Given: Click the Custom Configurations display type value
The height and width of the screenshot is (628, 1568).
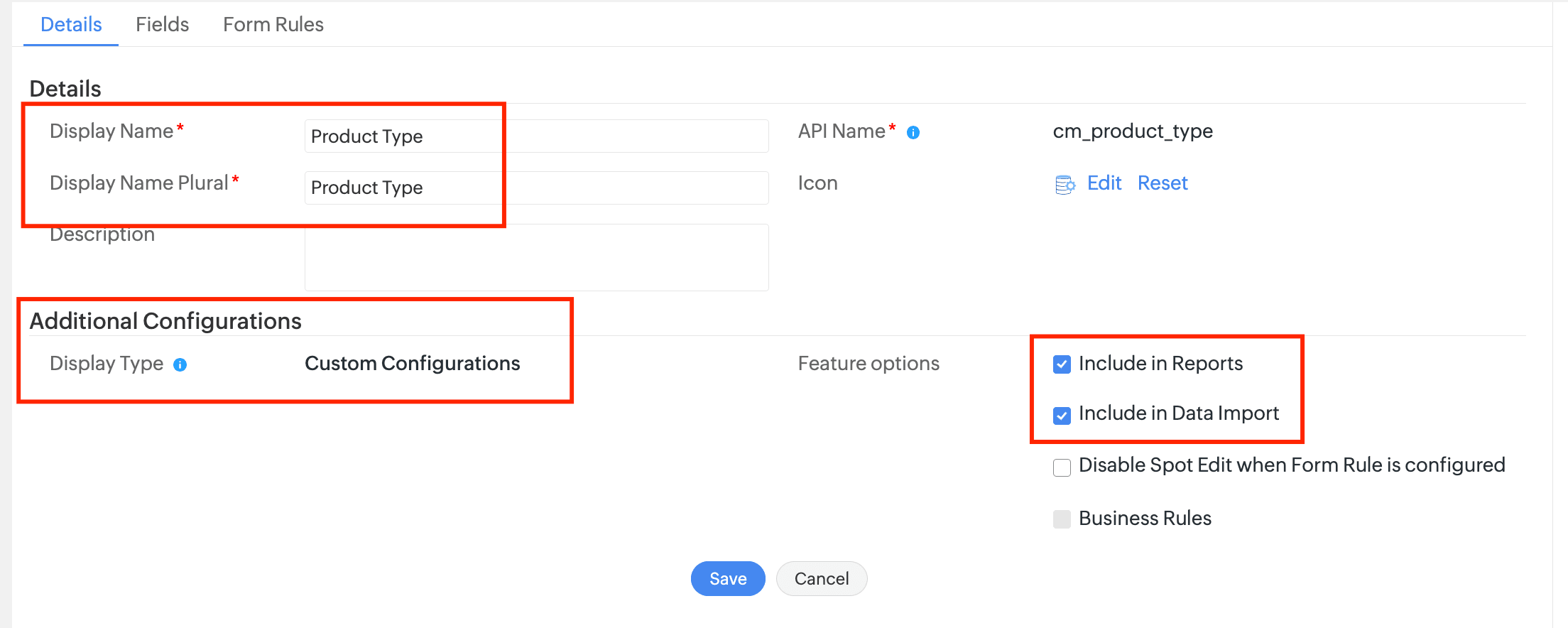Looking at the screenshot, I should point(412,364).
